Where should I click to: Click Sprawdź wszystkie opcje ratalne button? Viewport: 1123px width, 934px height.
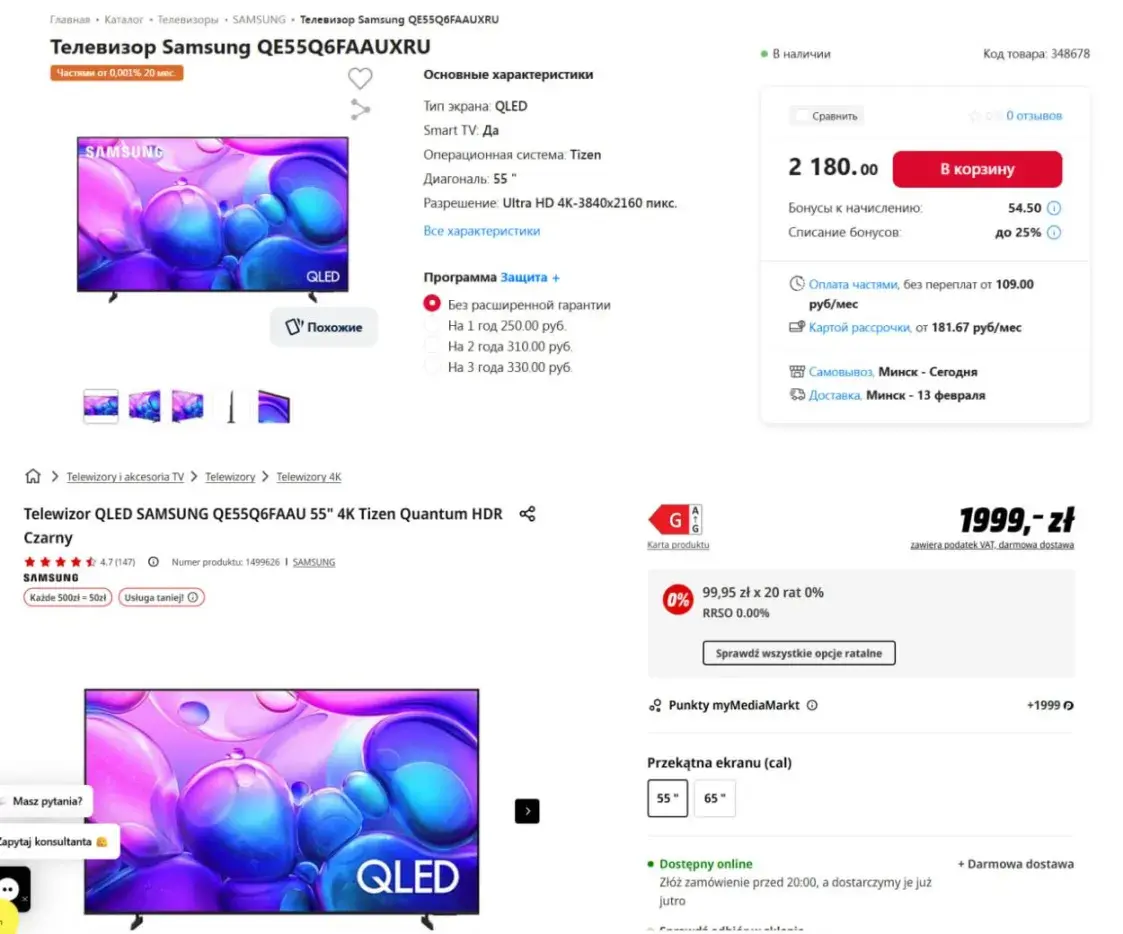point(799,653)
